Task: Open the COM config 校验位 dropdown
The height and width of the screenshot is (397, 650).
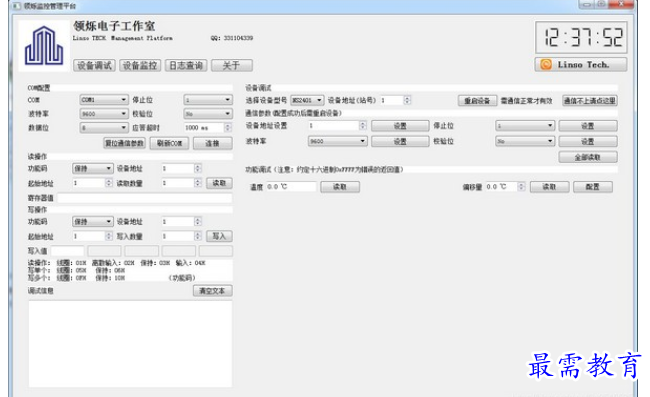Action: coord(208,114)
